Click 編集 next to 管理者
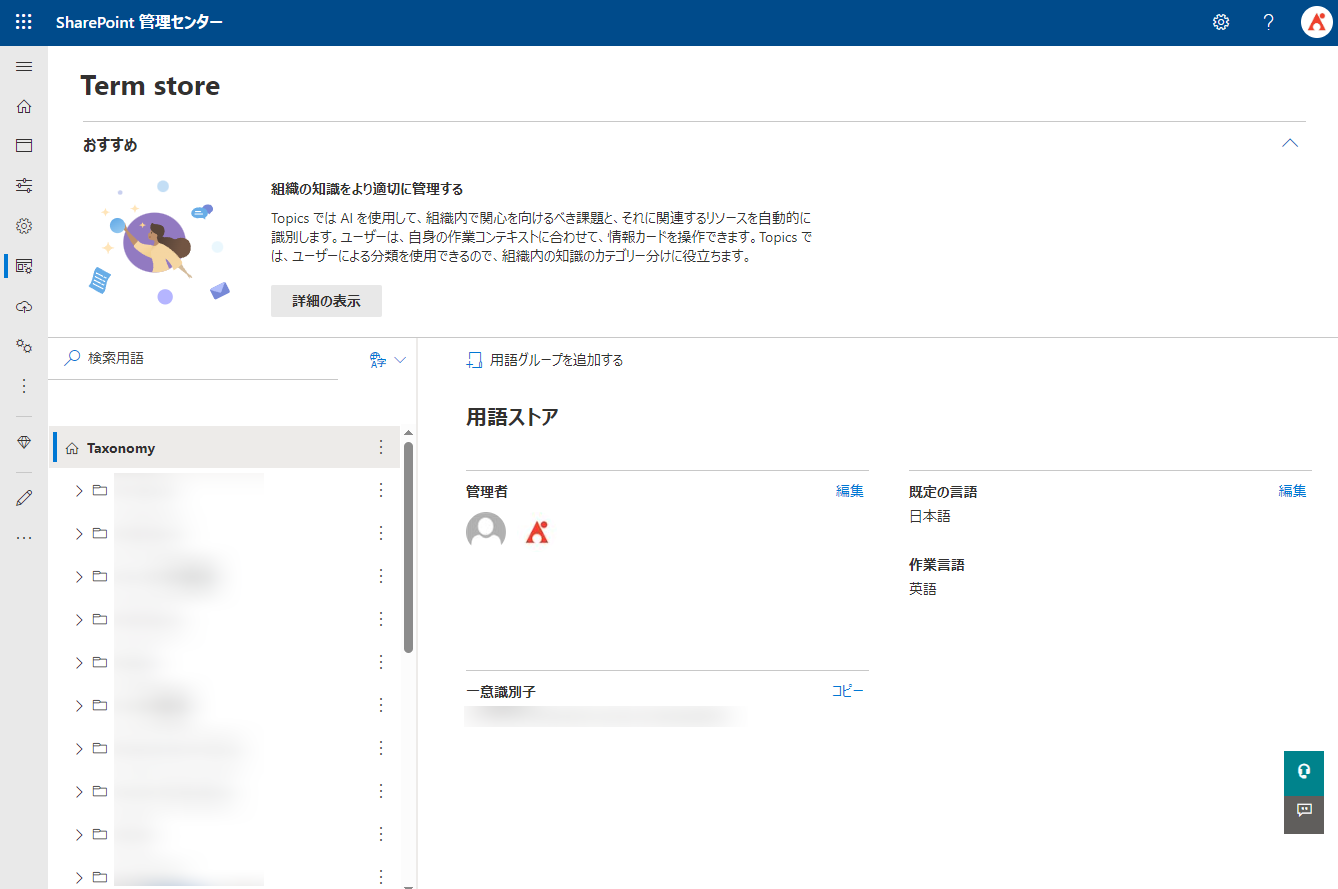Viewport: 1338px width, 889px height. click(850, 491)
